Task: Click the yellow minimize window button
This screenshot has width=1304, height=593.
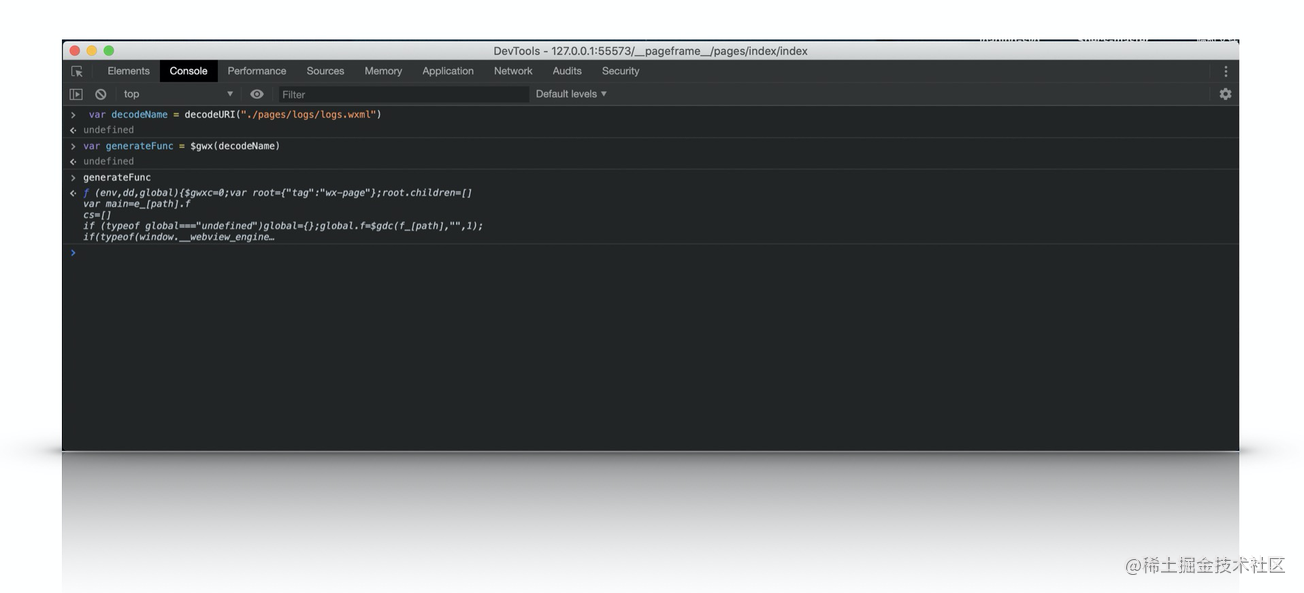Action: (92, 51)
